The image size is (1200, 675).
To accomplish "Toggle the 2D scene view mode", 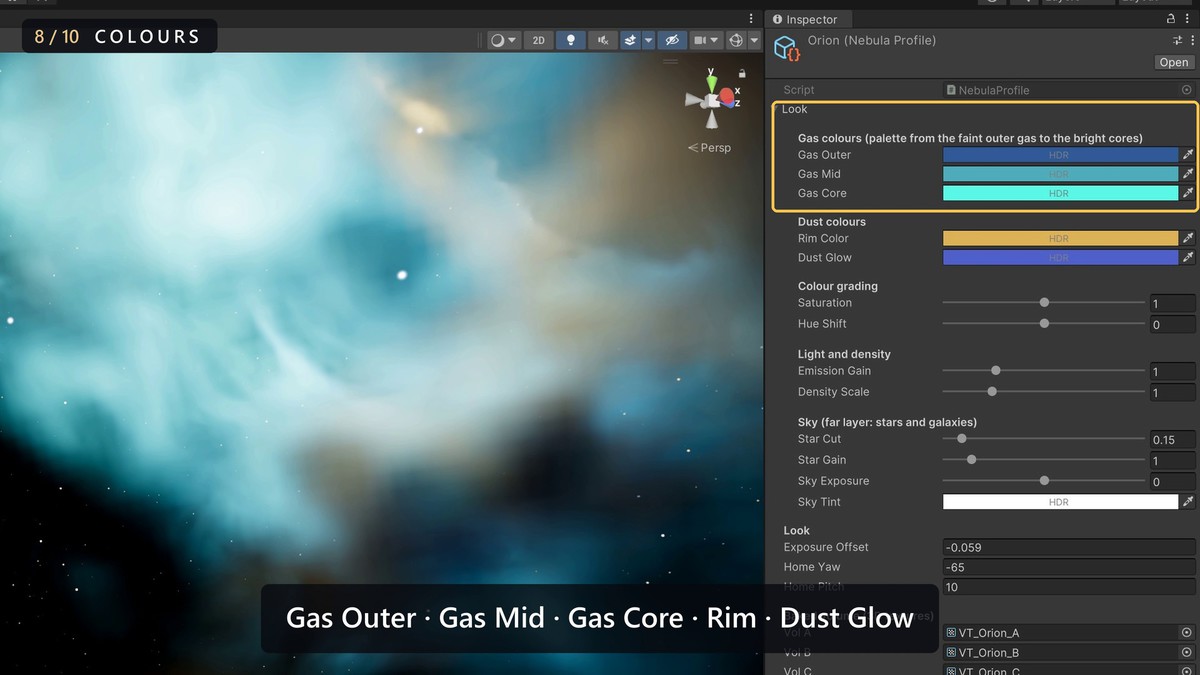I will tap(538, 40).
